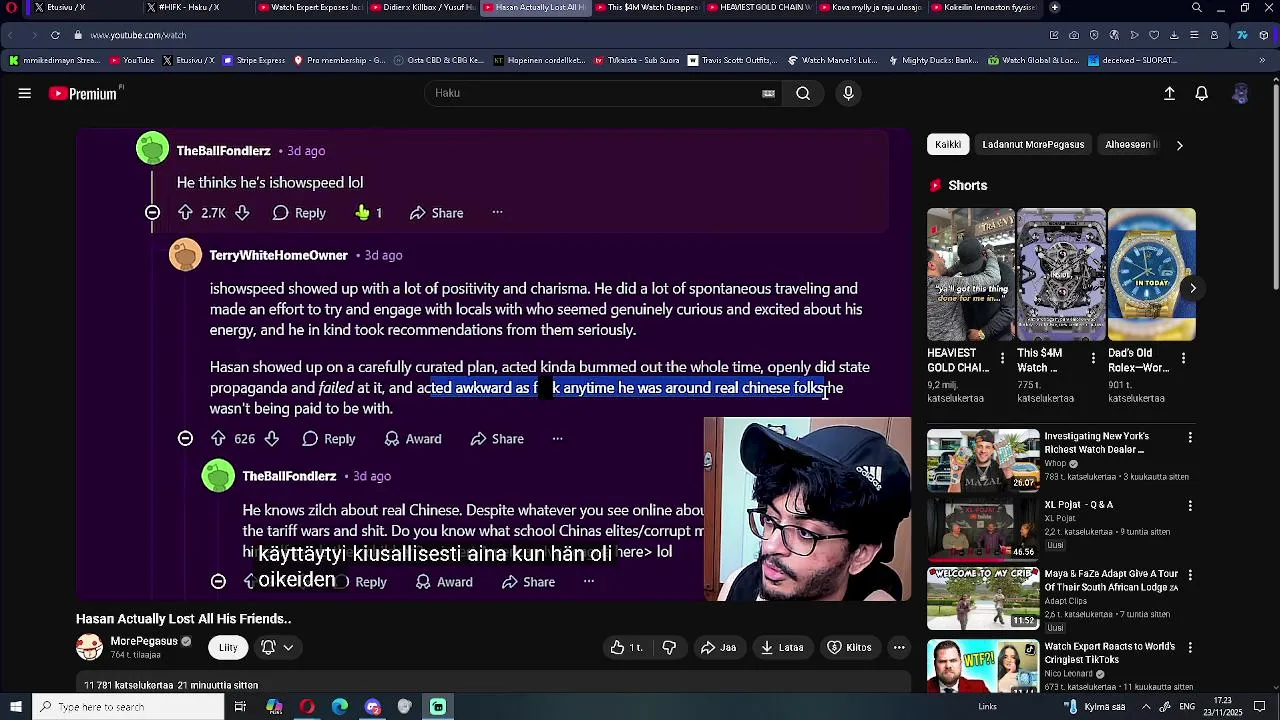
Task: Open Dad's Old Rolex short thumbnail
Action: [x=1151, y=274]
